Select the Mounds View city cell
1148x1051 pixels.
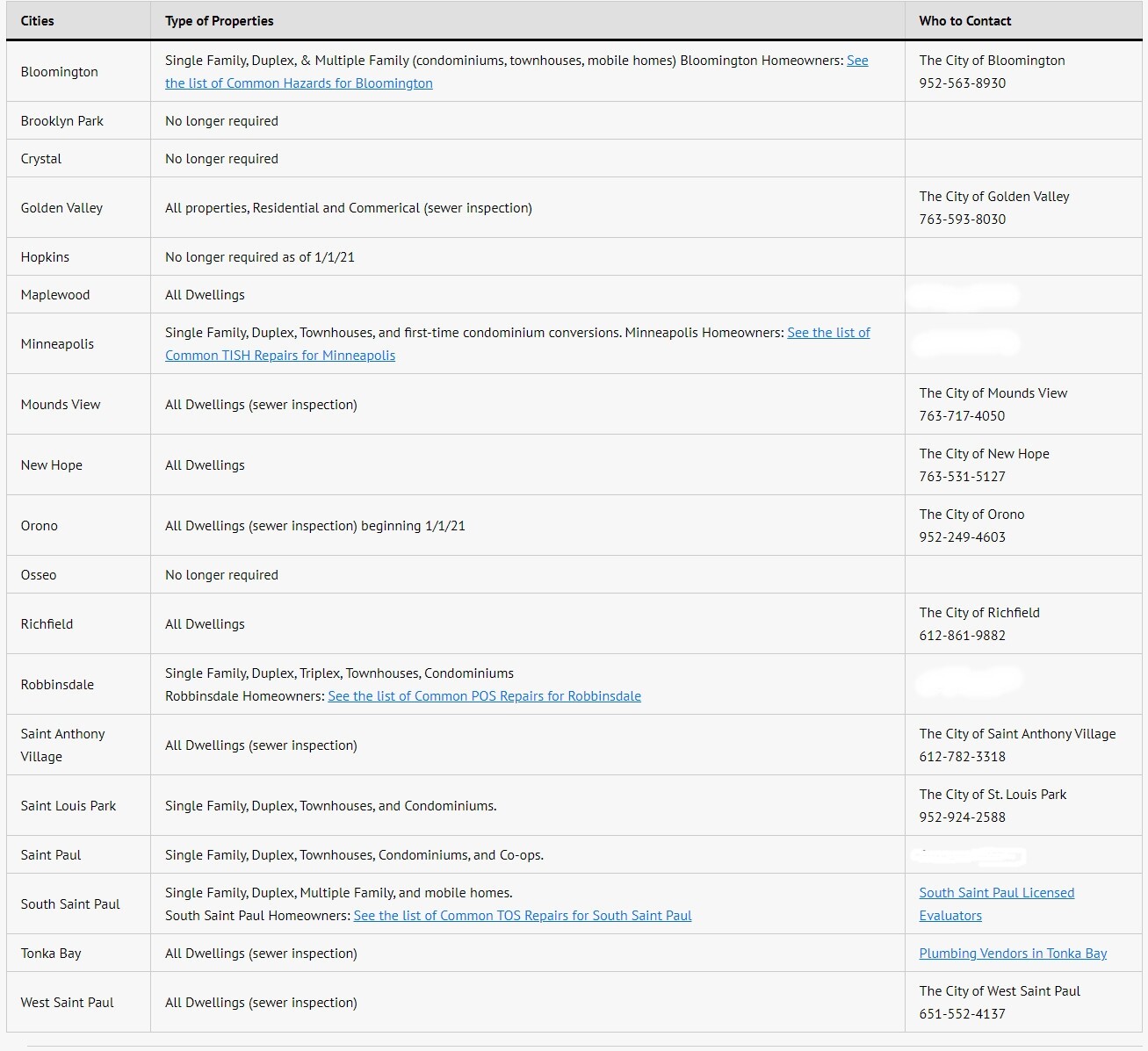(x=78, y=405)
